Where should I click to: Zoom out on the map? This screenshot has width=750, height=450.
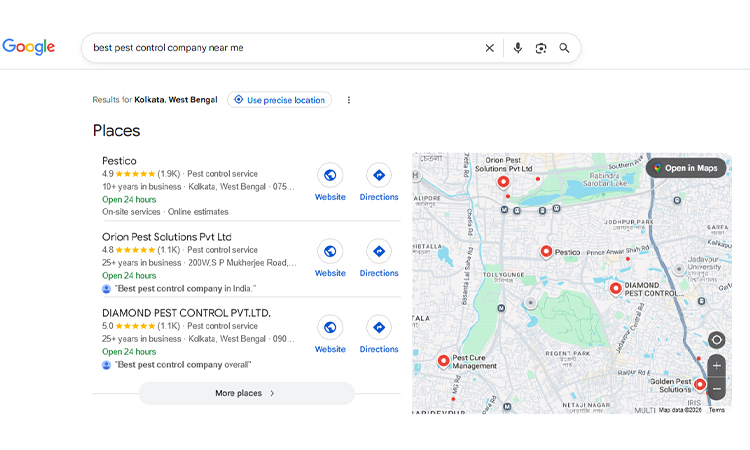pos(716,388)
